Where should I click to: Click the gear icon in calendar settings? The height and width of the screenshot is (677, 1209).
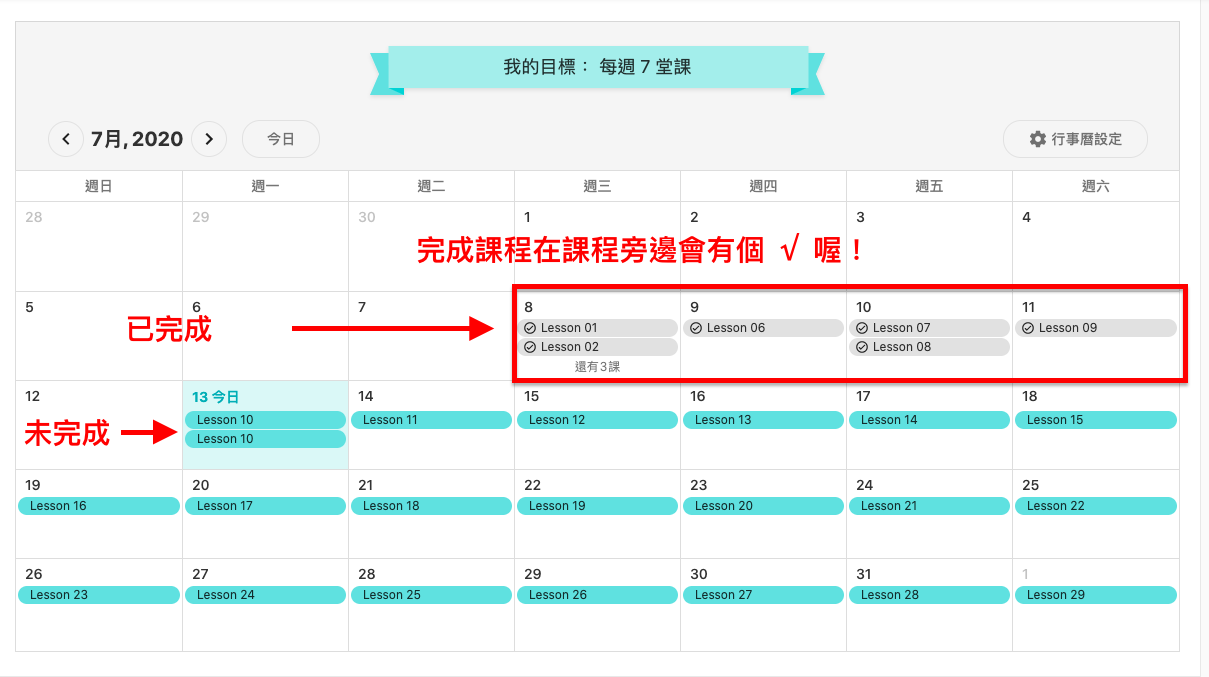click(1038, 139)
